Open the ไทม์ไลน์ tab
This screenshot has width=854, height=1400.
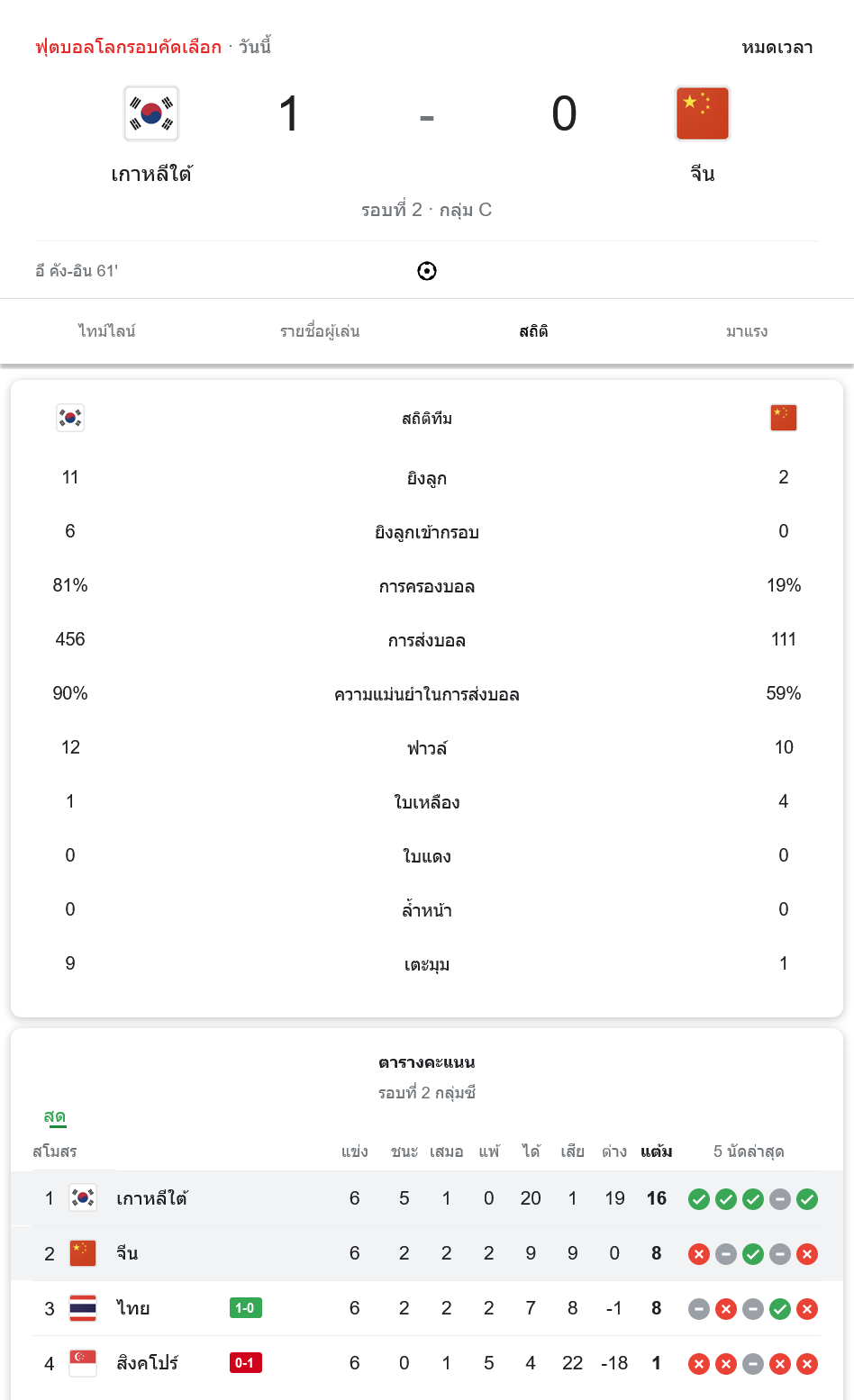click(x=106, y=331)
